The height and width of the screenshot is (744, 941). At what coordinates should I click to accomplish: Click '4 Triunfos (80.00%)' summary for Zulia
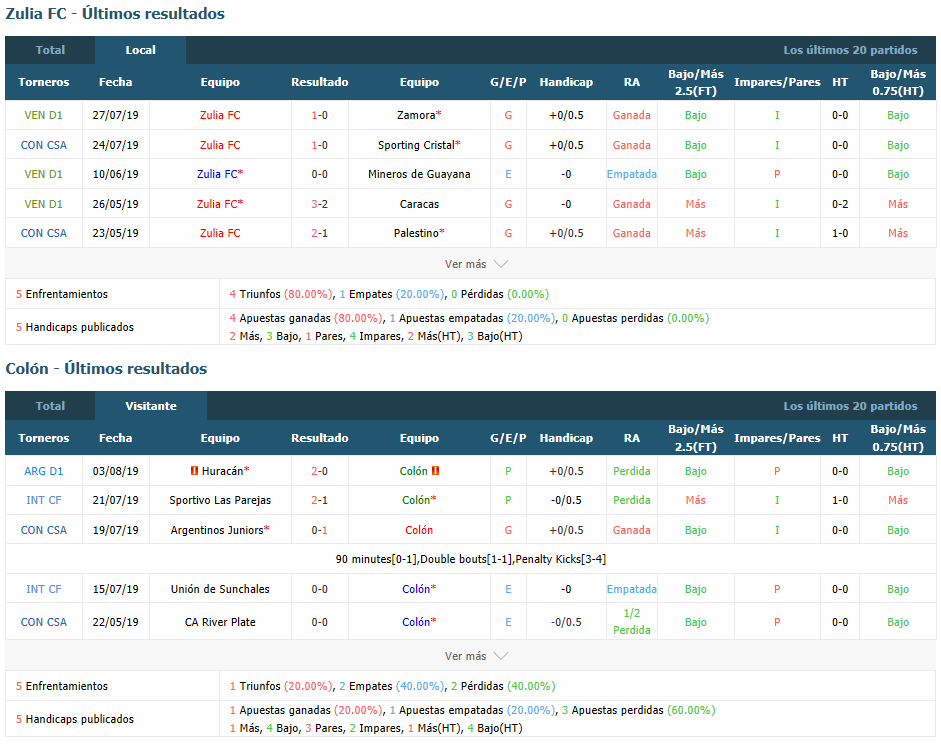click(280, 294)
